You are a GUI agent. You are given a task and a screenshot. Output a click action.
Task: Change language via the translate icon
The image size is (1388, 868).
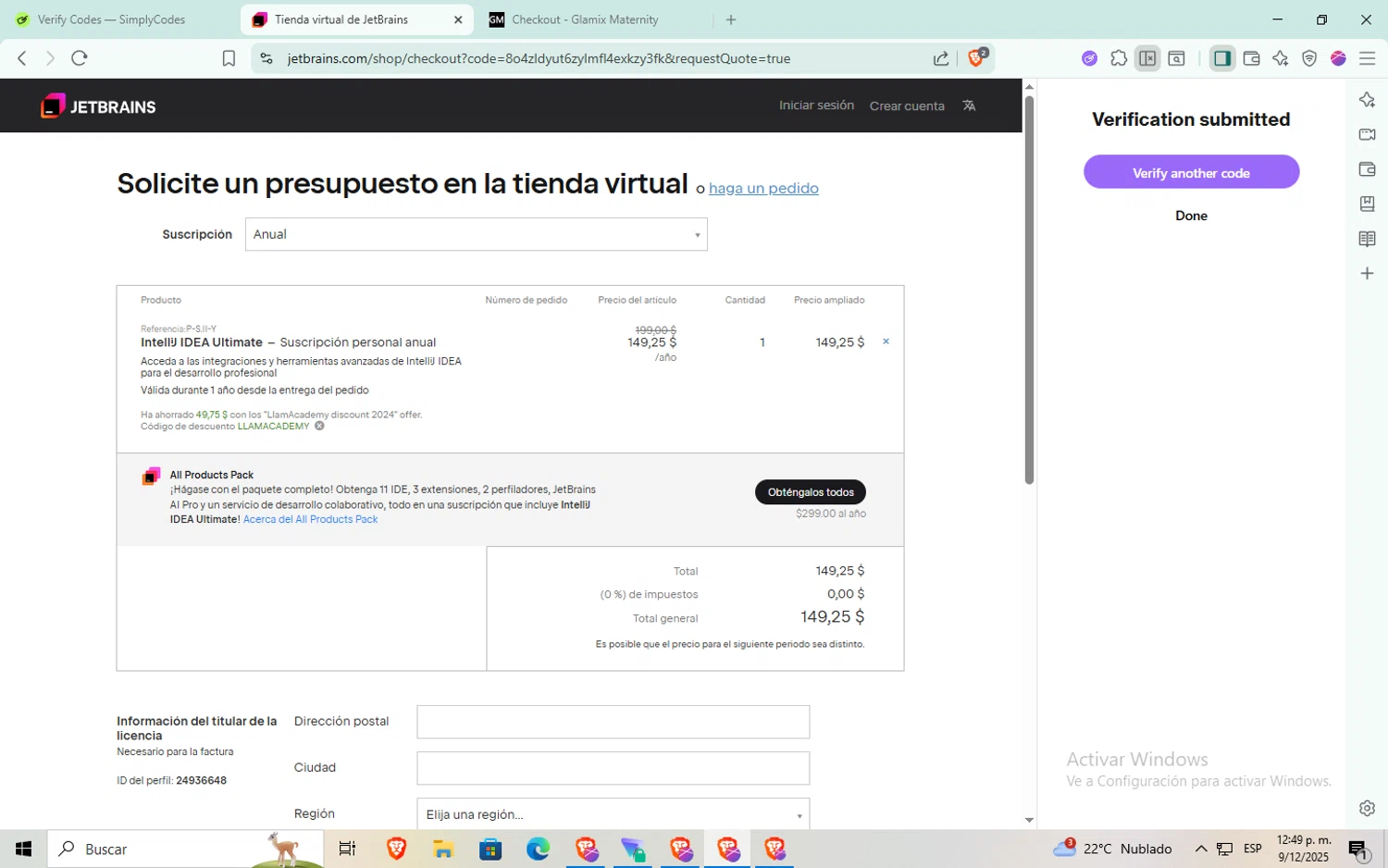click(969, 105)
